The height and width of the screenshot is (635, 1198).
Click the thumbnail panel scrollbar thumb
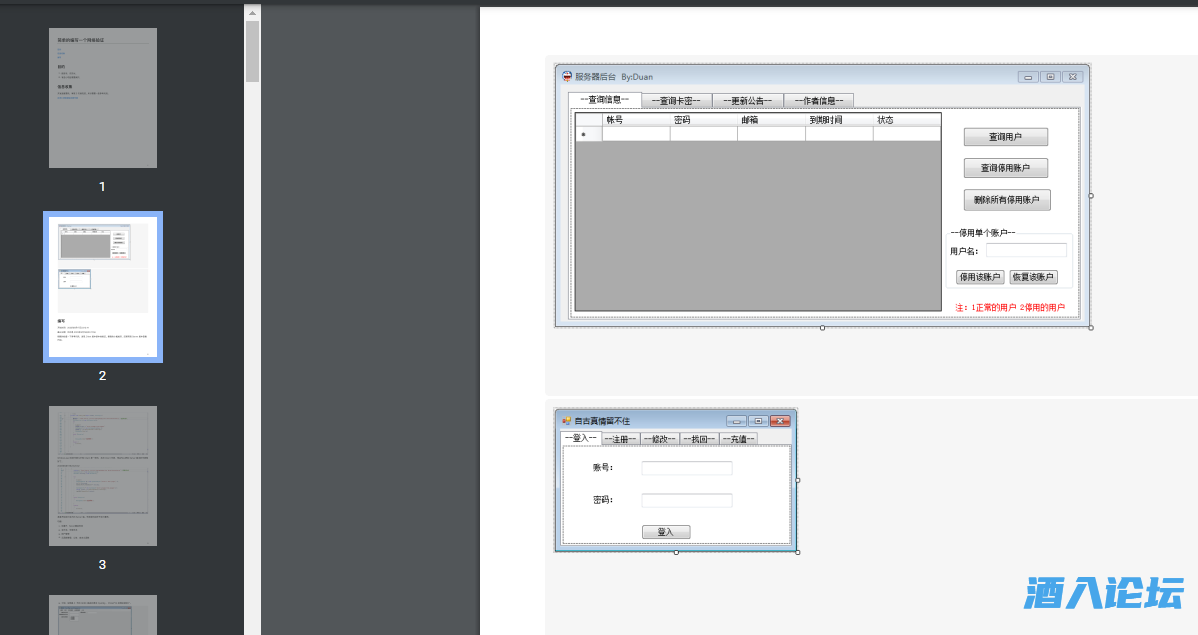(252, 50)
